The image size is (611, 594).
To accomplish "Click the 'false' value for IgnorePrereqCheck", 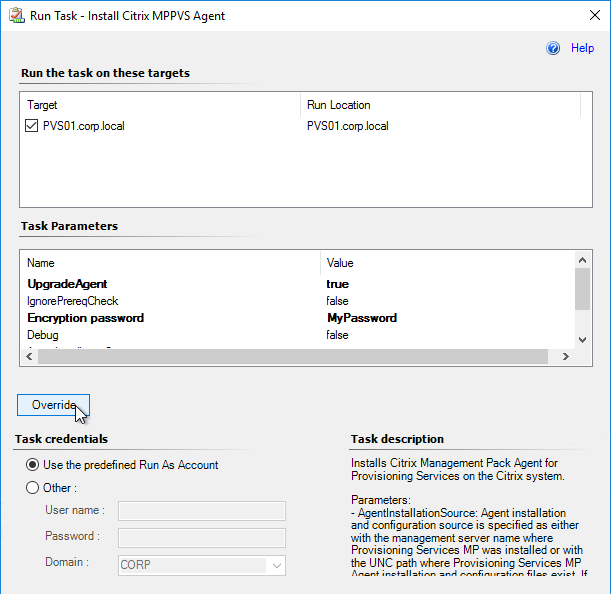I will click(337, 301).
